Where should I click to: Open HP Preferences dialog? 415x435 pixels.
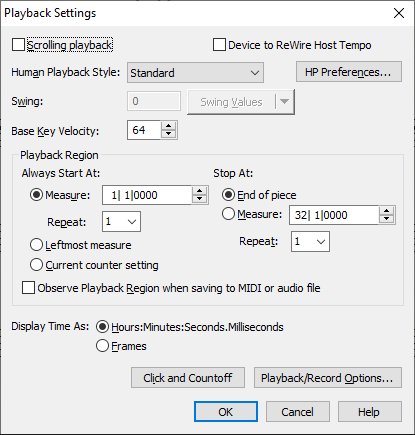tap(349, 72)
